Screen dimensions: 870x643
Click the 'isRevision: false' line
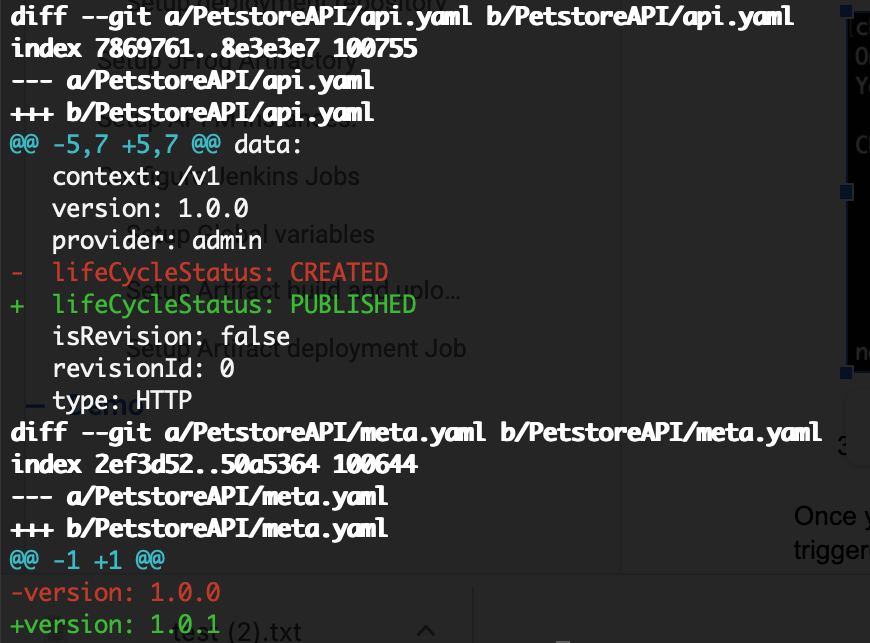click(171, 336)
